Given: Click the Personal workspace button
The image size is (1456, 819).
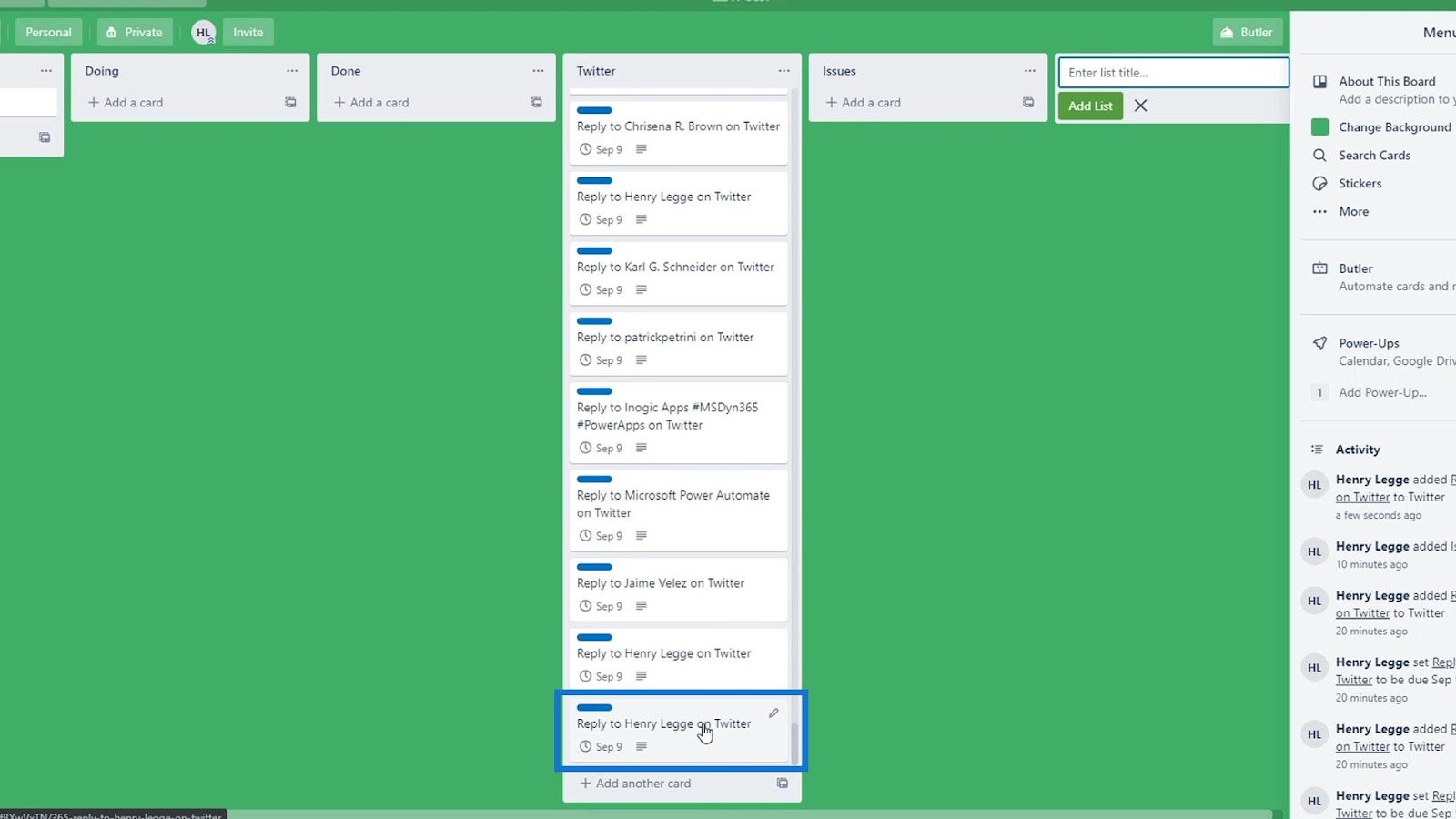Looking at the screenshot, I should 48,33.
